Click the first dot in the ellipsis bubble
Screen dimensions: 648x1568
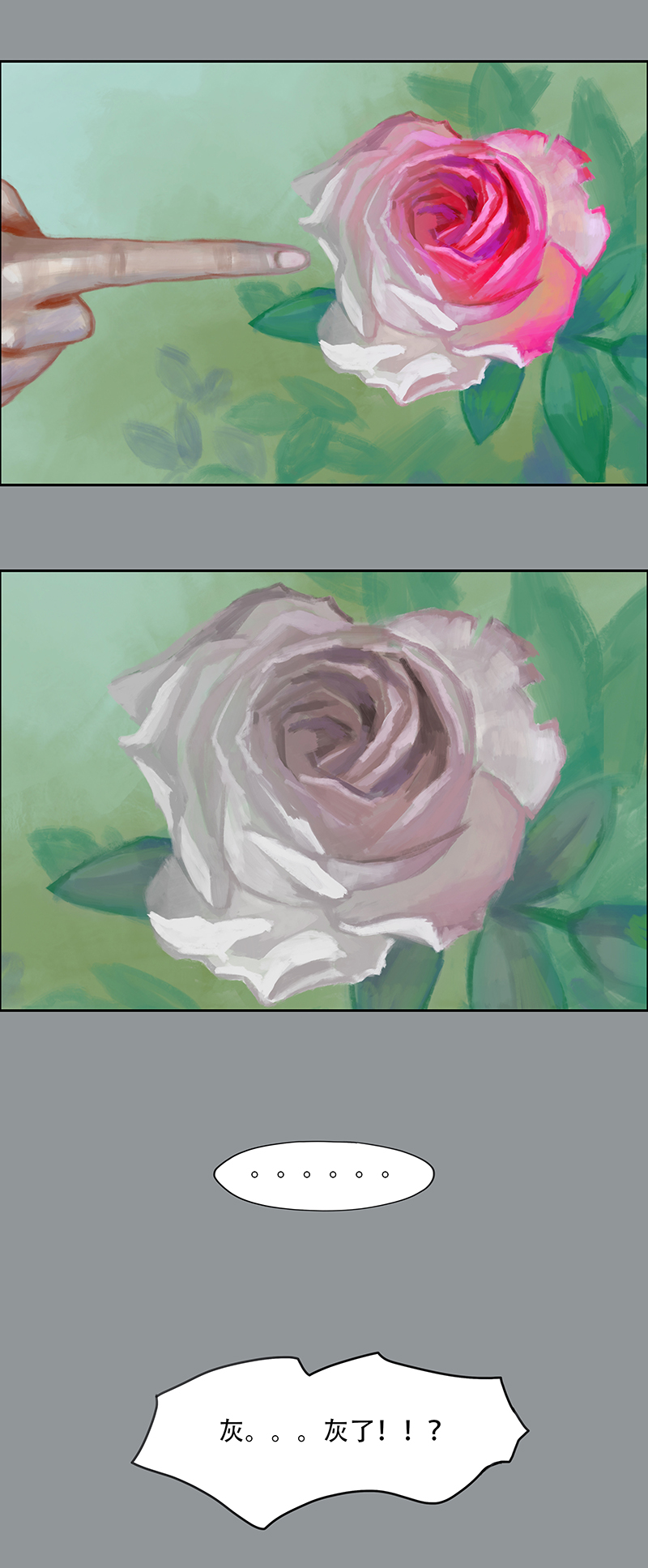254,1174
